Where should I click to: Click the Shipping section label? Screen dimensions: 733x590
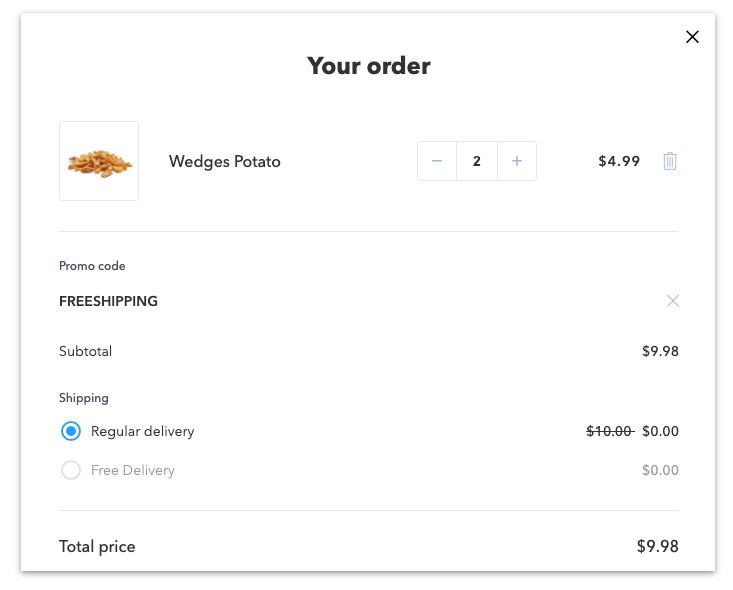click(84, 398)
